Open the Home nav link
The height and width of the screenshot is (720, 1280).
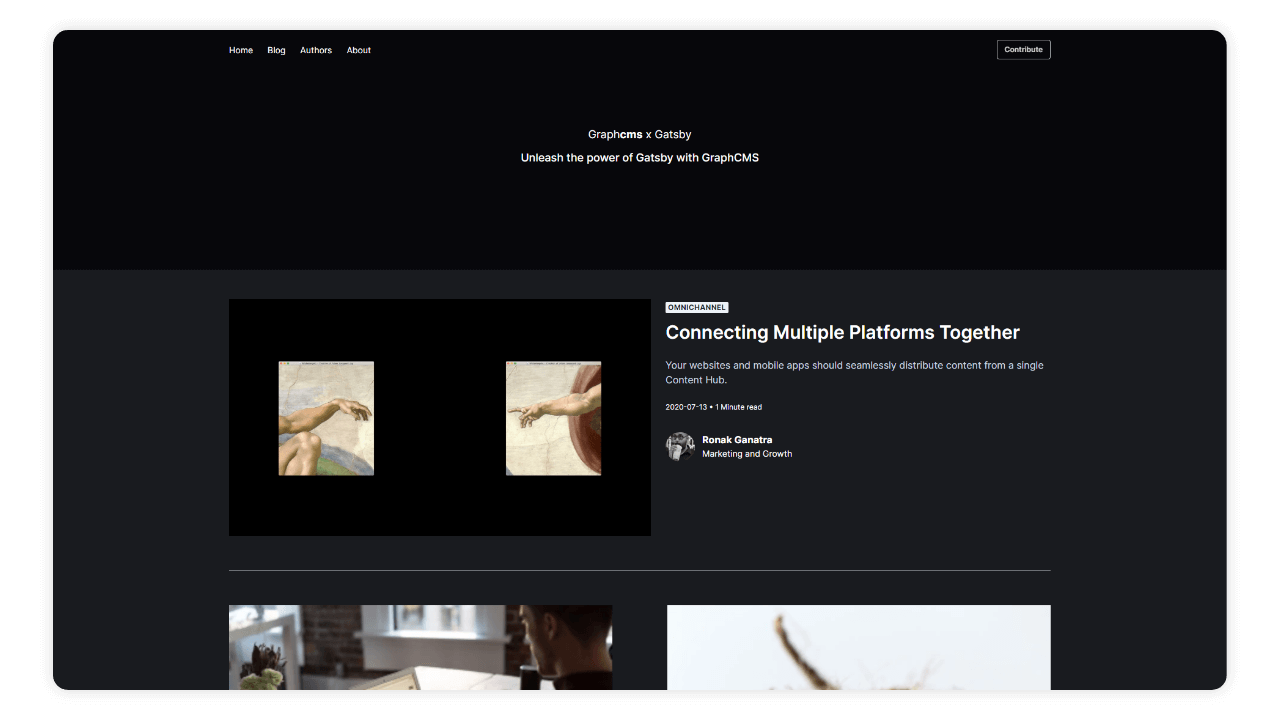click(241, 50)
